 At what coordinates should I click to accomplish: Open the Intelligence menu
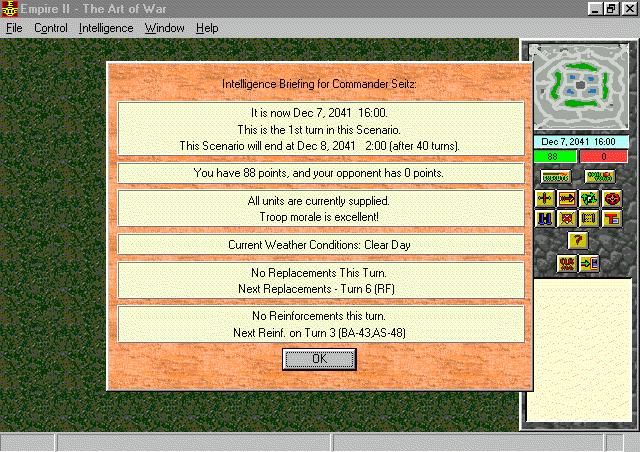tap(106, 28)
